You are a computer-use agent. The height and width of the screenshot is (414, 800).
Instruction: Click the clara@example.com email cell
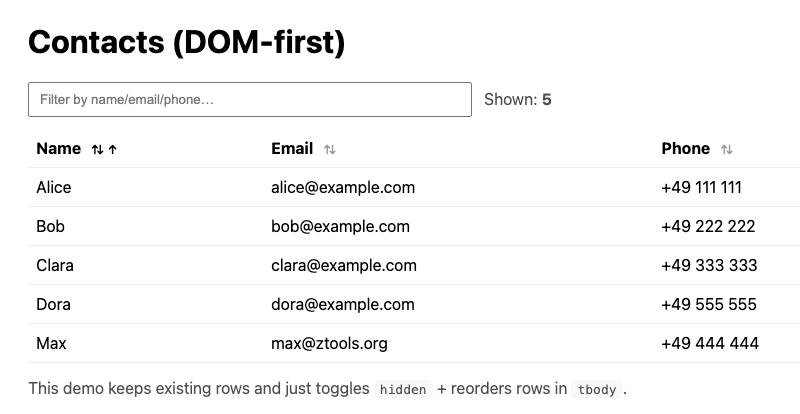pos(343,265)
